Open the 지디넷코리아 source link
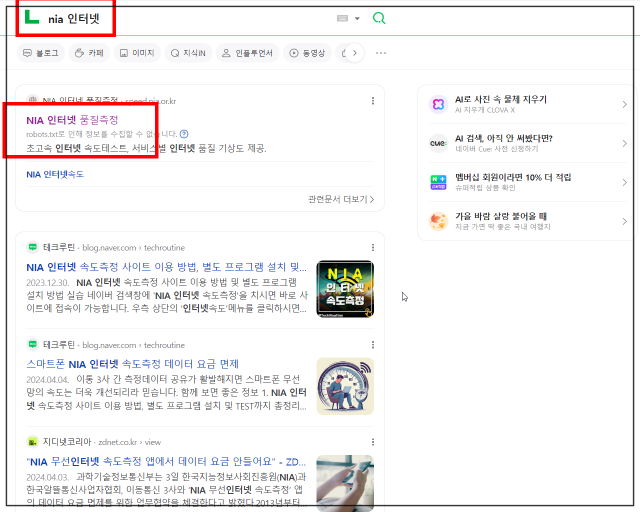Viewport: 640px width, 512px height. coord(67,442)
